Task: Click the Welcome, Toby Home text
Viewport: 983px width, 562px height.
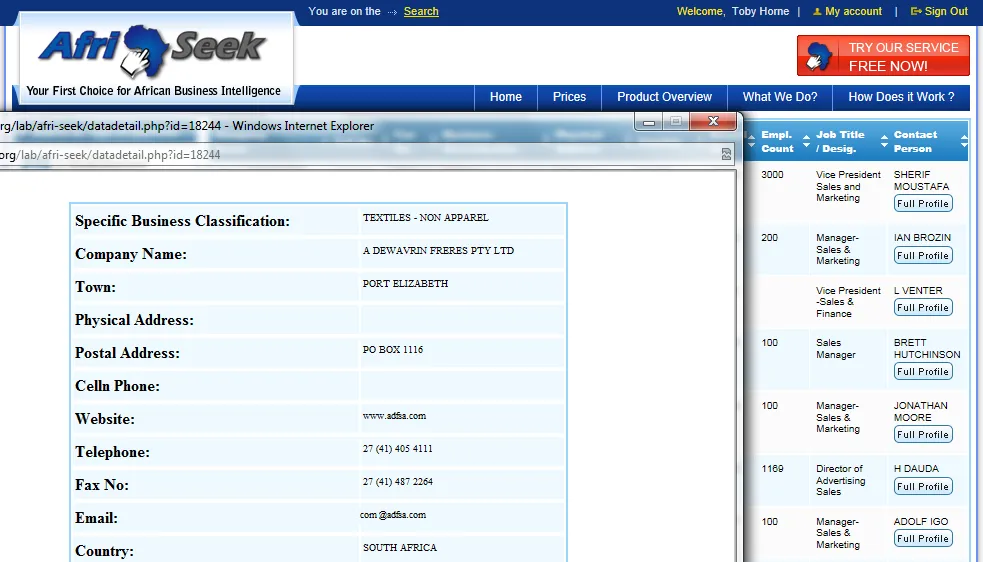Action: [733, 11]
